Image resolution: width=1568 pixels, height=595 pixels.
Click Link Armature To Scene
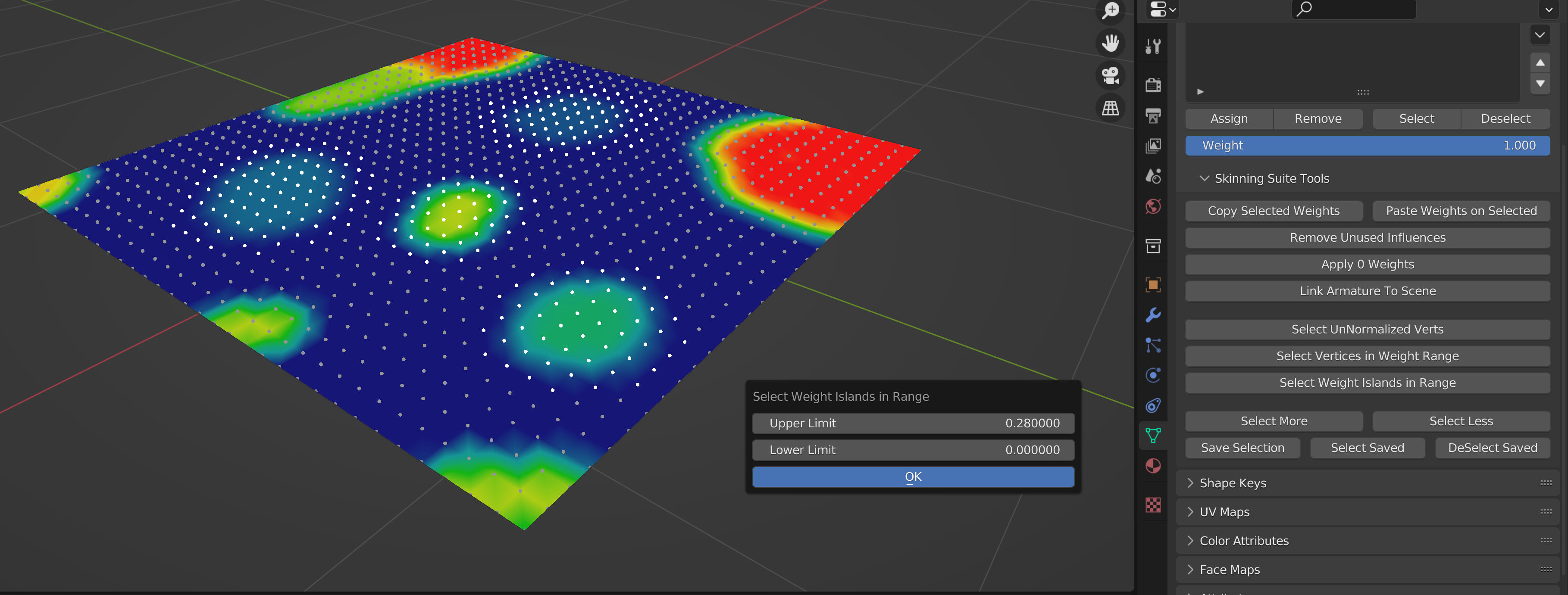[x=1367, y=291]
